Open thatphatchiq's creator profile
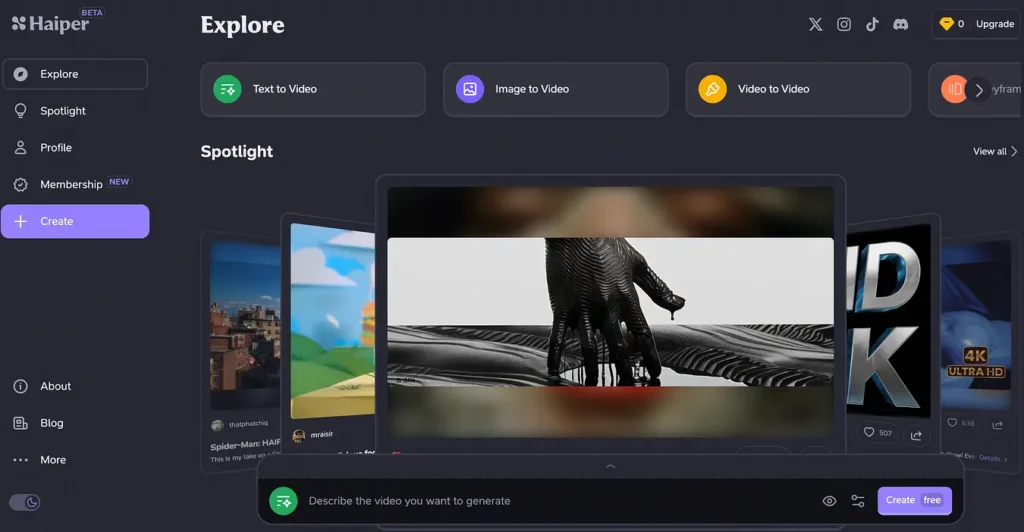The height and width of the screenshot is (532, 1024). 240,424
